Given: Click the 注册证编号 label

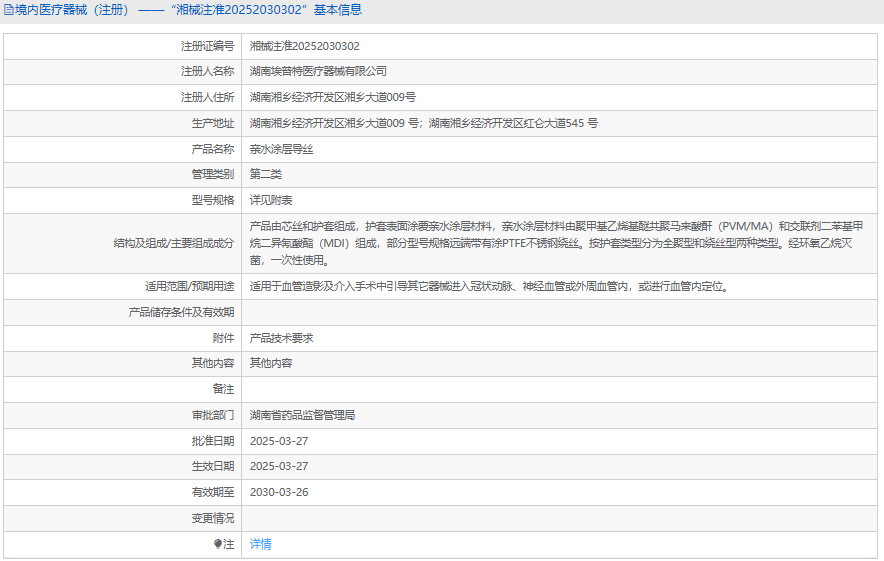Looking at the screenshot, I should (207, 46).
